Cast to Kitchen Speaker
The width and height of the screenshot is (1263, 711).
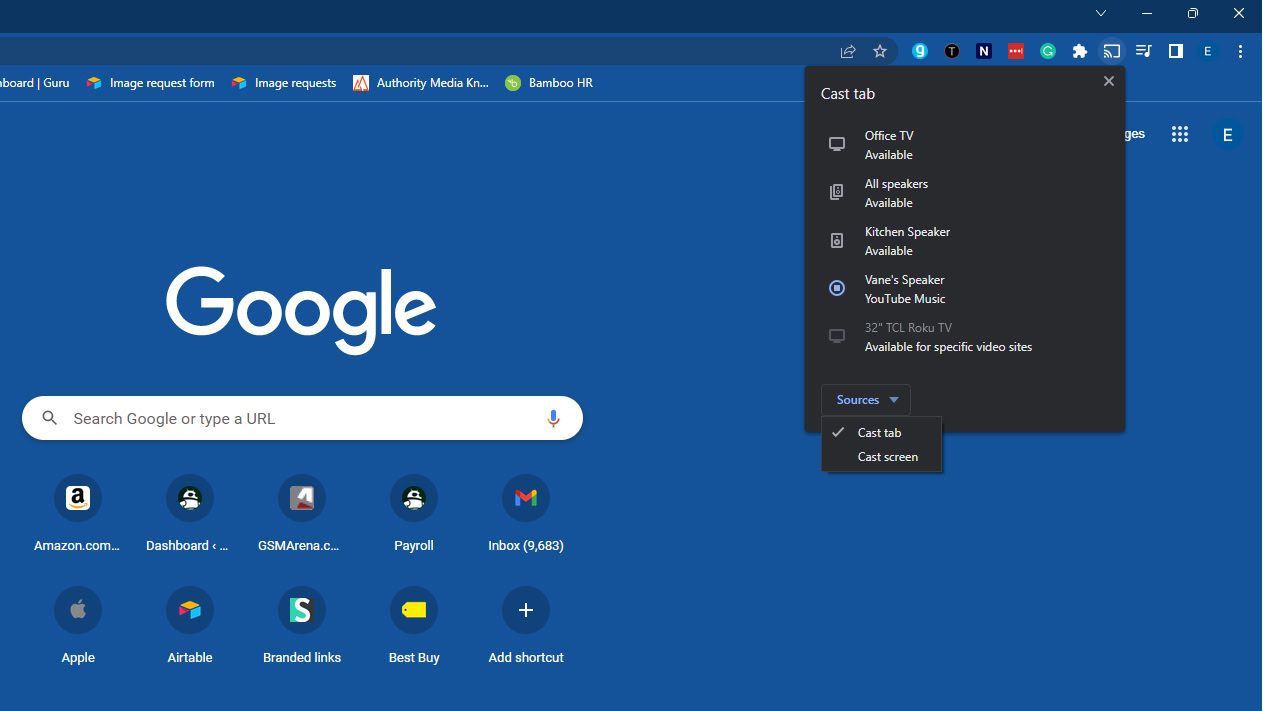907,241
